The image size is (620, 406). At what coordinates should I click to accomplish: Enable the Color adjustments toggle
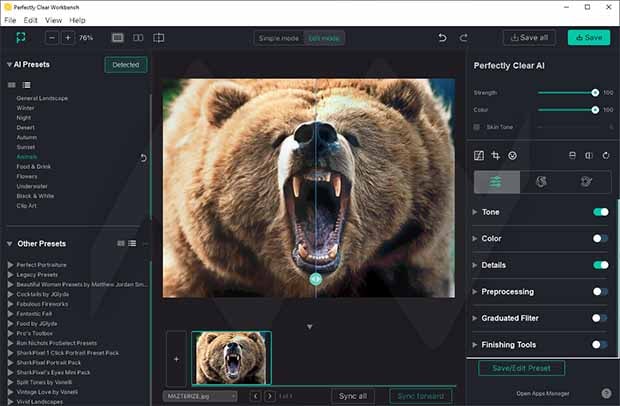click(x=600, y=238)
